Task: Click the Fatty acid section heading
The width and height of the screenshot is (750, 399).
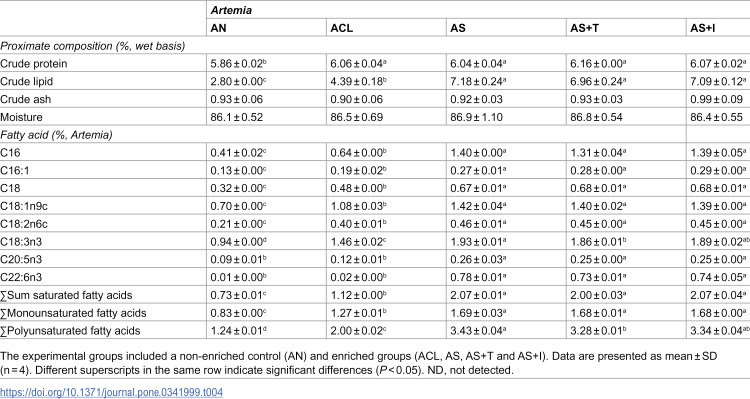Action: point(56,135)
